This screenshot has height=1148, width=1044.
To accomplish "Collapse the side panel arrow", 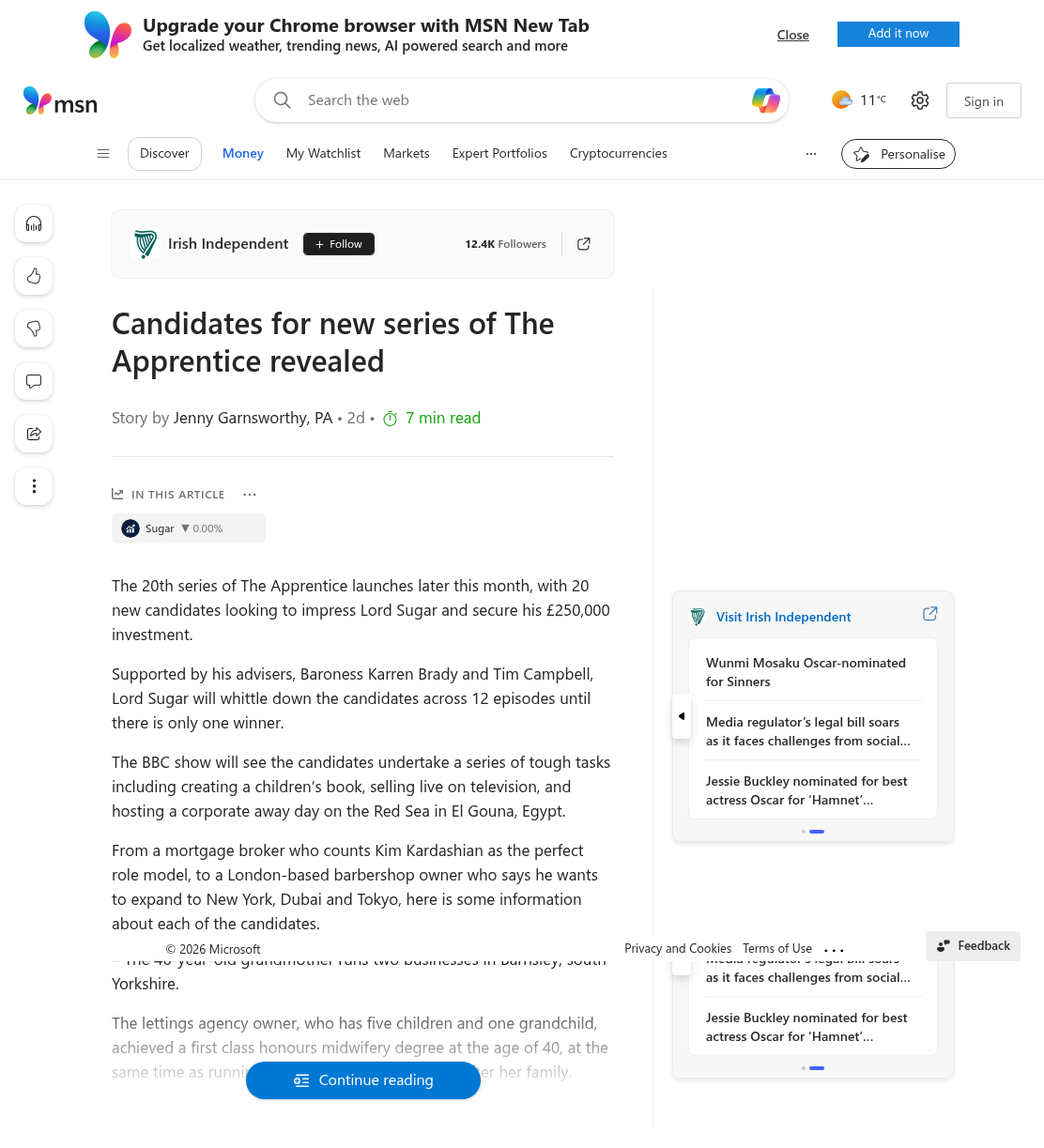I will pos(682,716).
